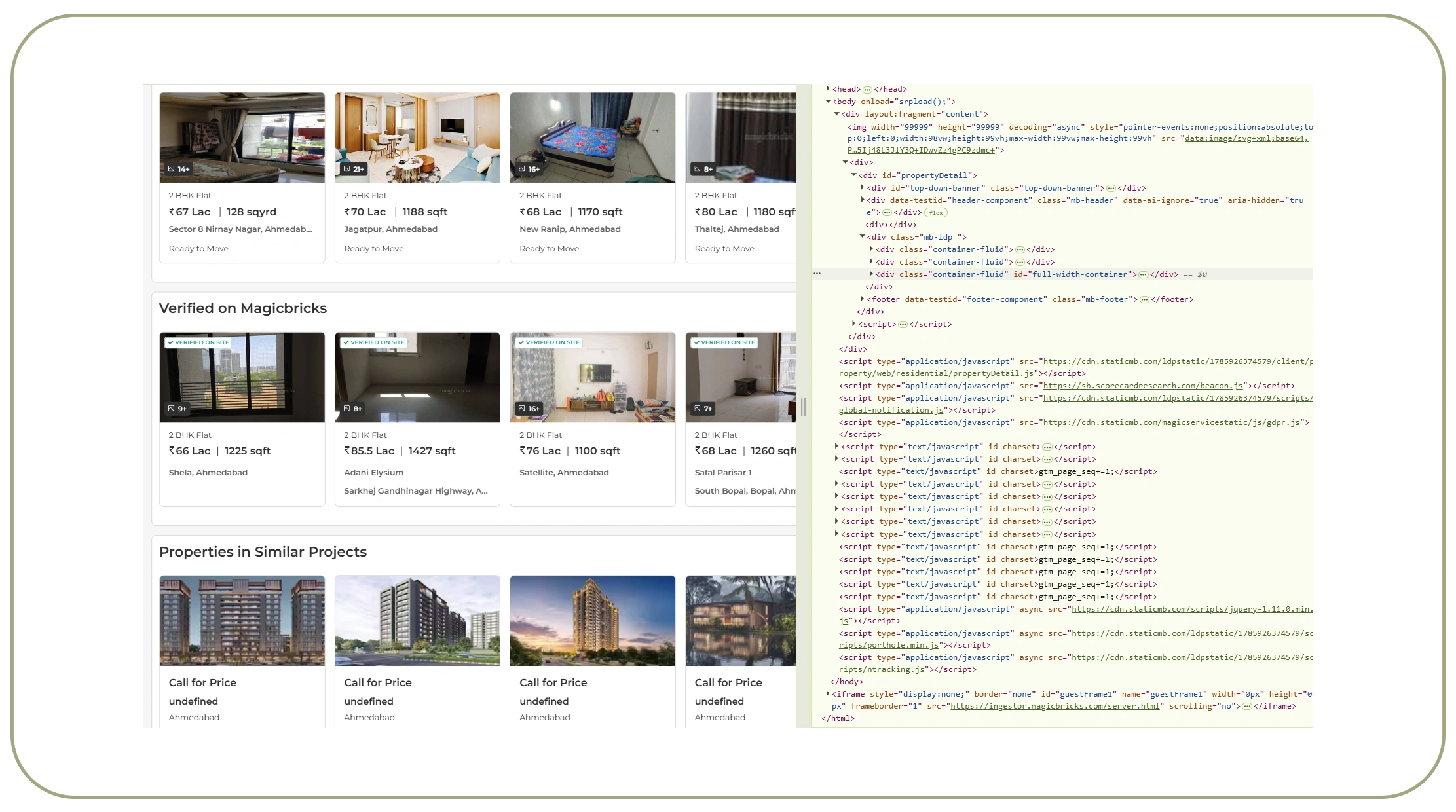Viewport: 1456px width, 812px height.
Task: Open photo count badge 7+ on Safal Parisar flat
Action: (x=703, y=409)
